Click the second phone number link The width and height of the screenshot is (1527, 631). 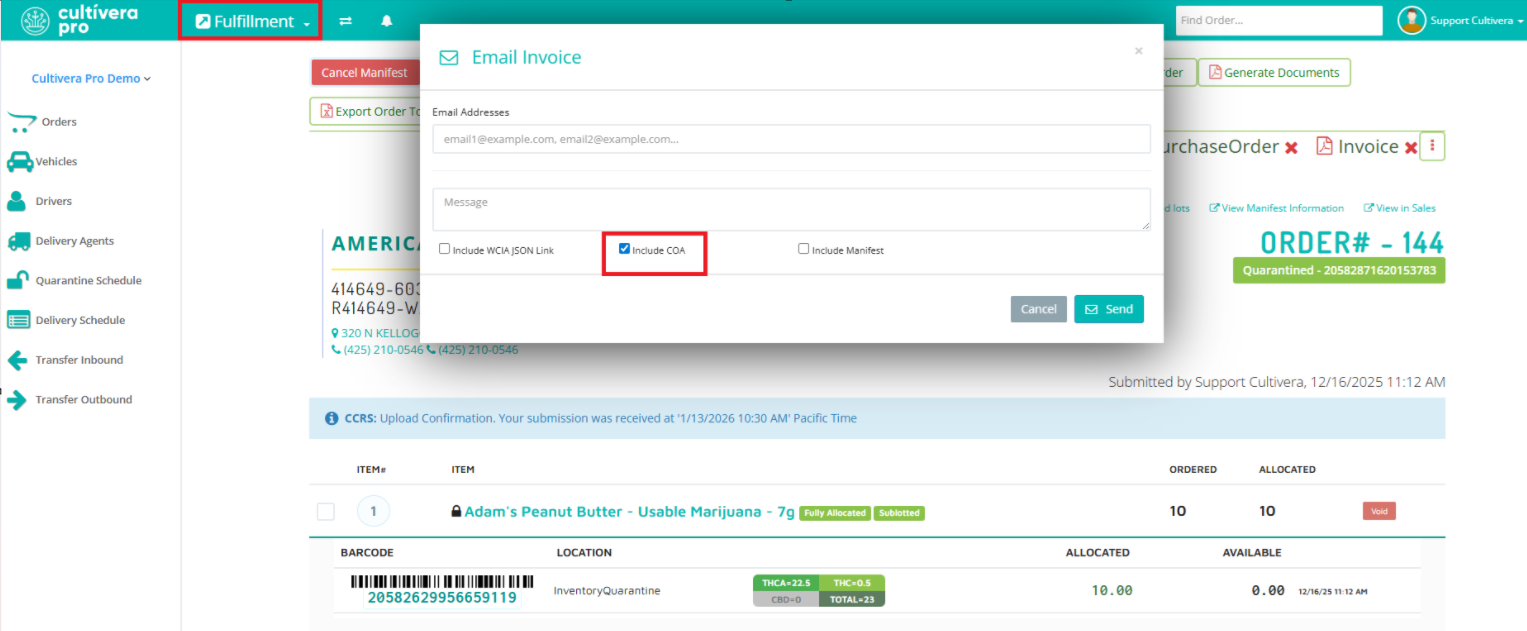(472, 350)
